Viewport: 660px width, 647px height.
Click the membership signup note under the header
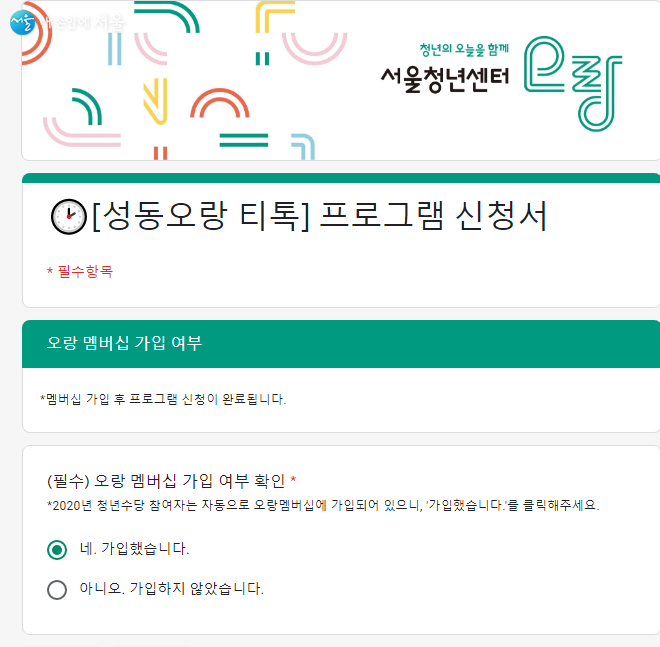pos(162,399)
